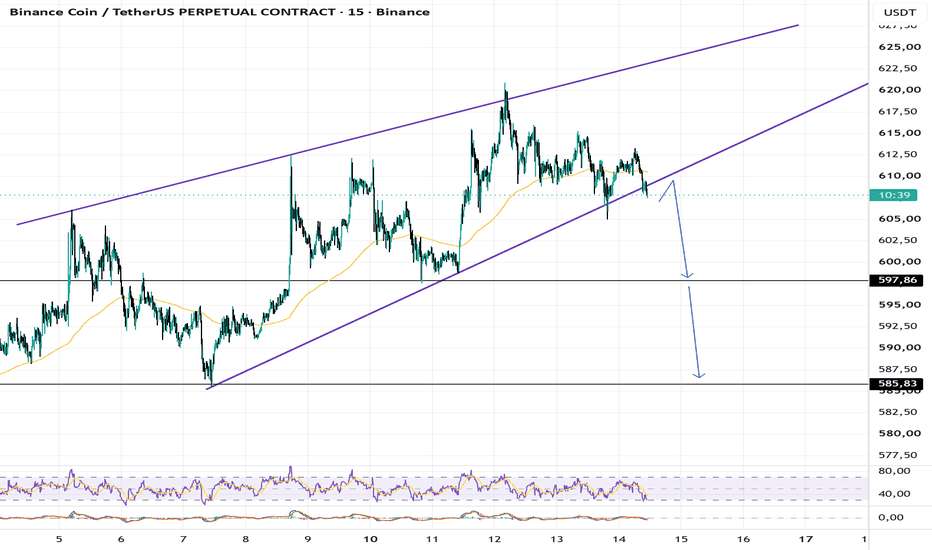This screenshot has height=550, width=932.
Task: Click date 7 on the time axis
Action: click(183, 539)
